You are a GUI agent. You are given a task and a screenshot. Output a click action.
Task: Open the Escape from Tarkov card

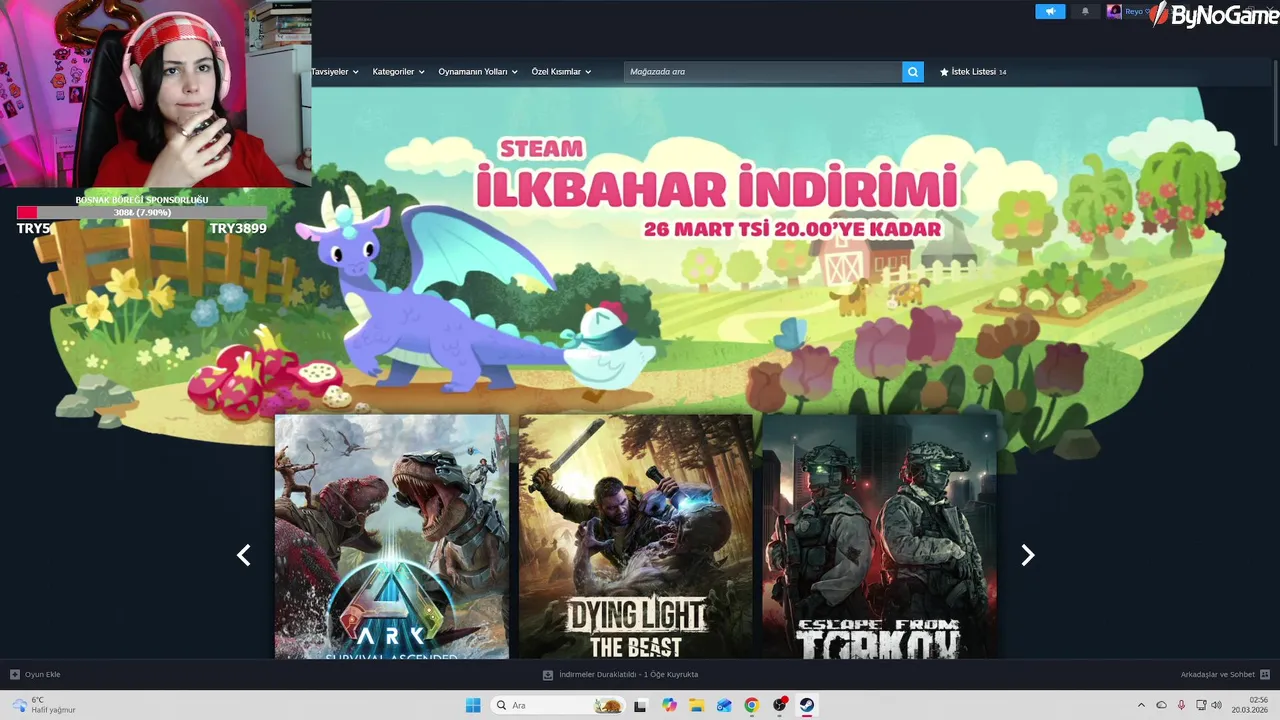point(879,537)
